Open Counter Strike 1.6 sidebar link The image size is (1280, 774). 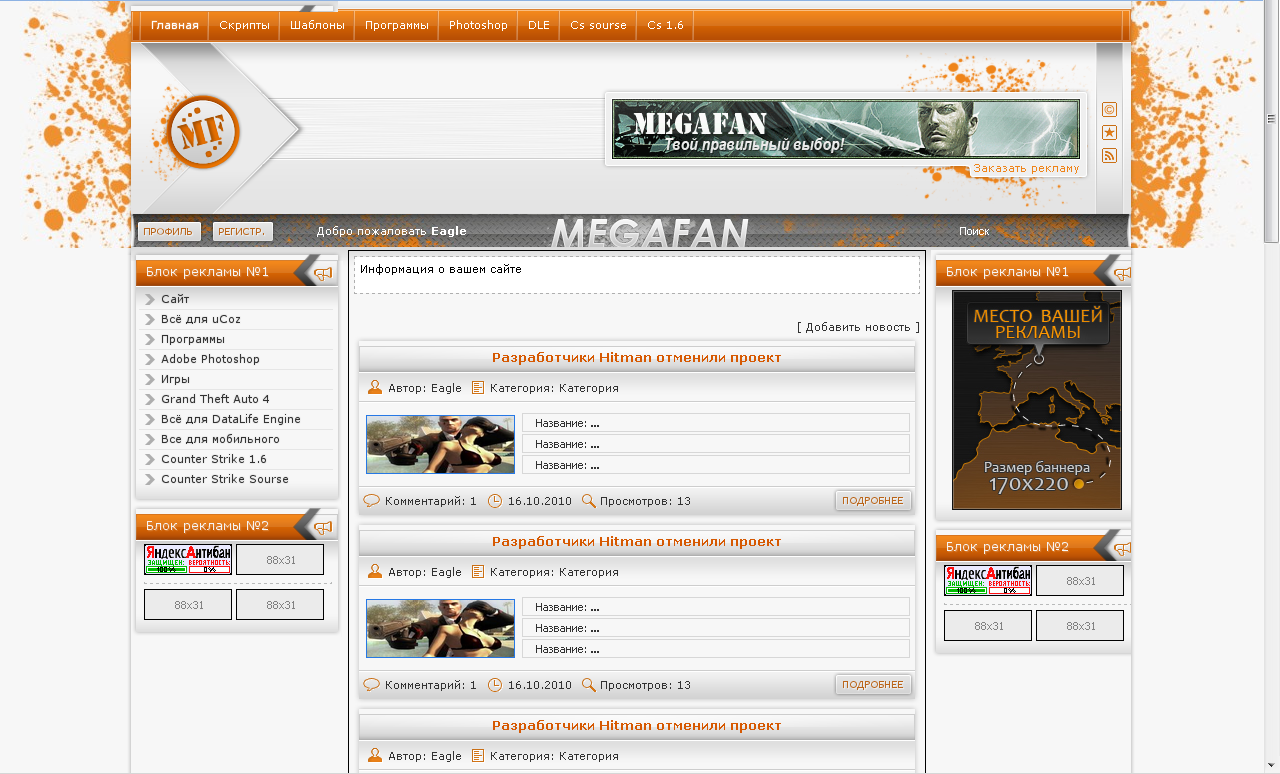(x=214, y=459)
